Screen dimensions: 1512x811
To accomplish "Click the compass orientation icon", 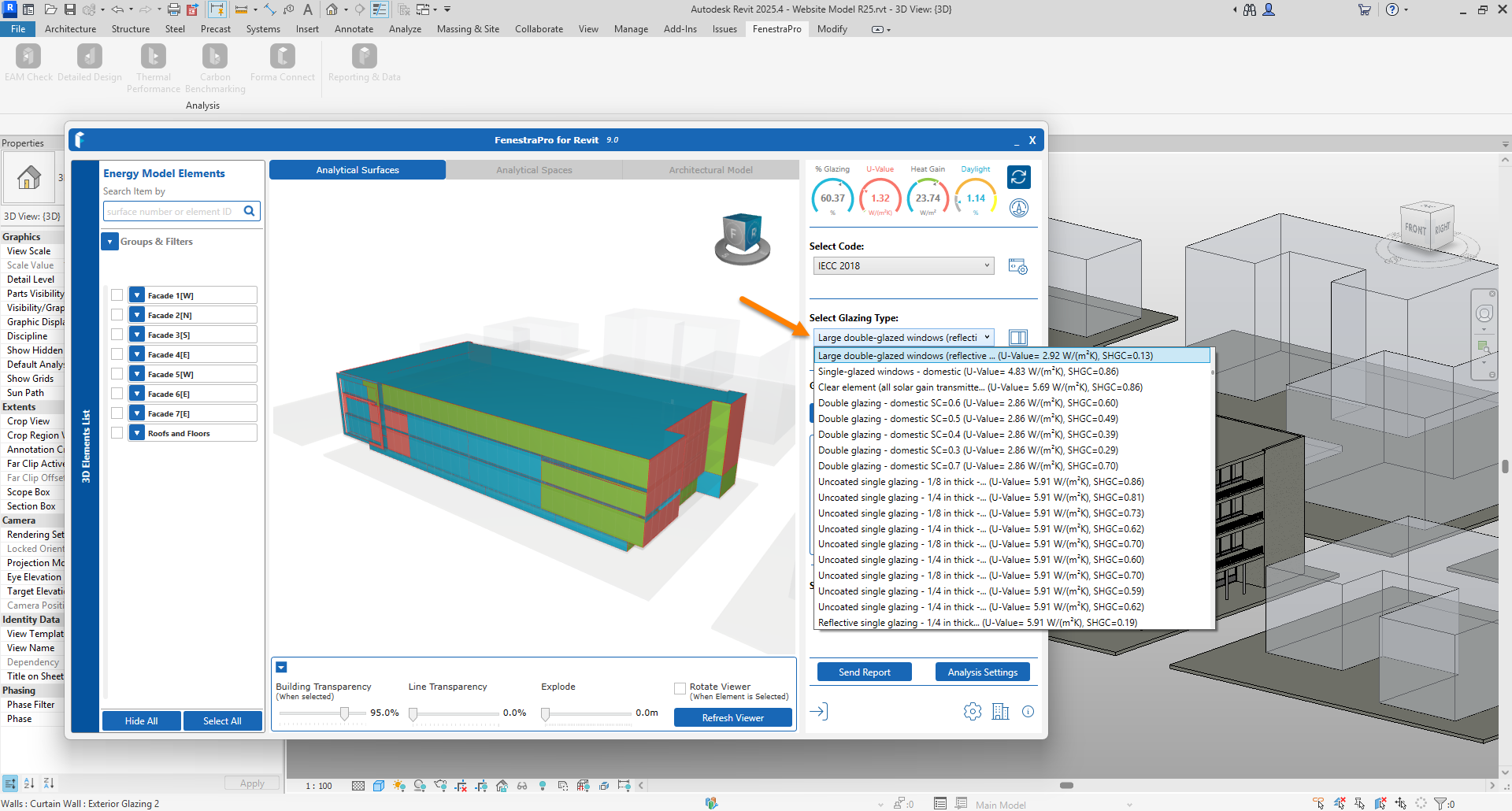I will pyautogui.click(x=1018, y=208).
